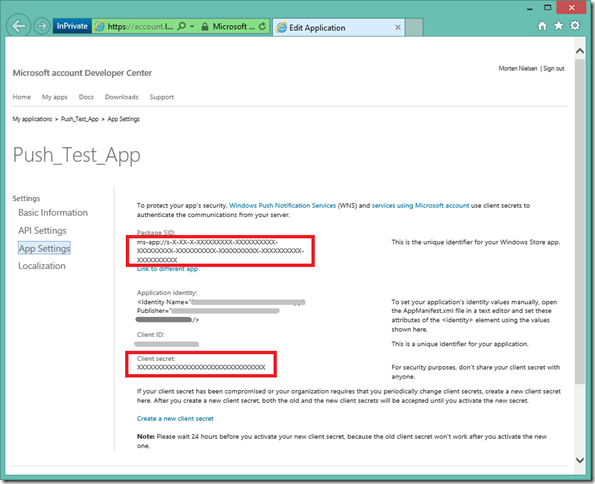Image resolution: width=595 pixels, height=484 pixels.
Task: Minimize the browser window
Action: pyautogui.click(x=530, y=8)
